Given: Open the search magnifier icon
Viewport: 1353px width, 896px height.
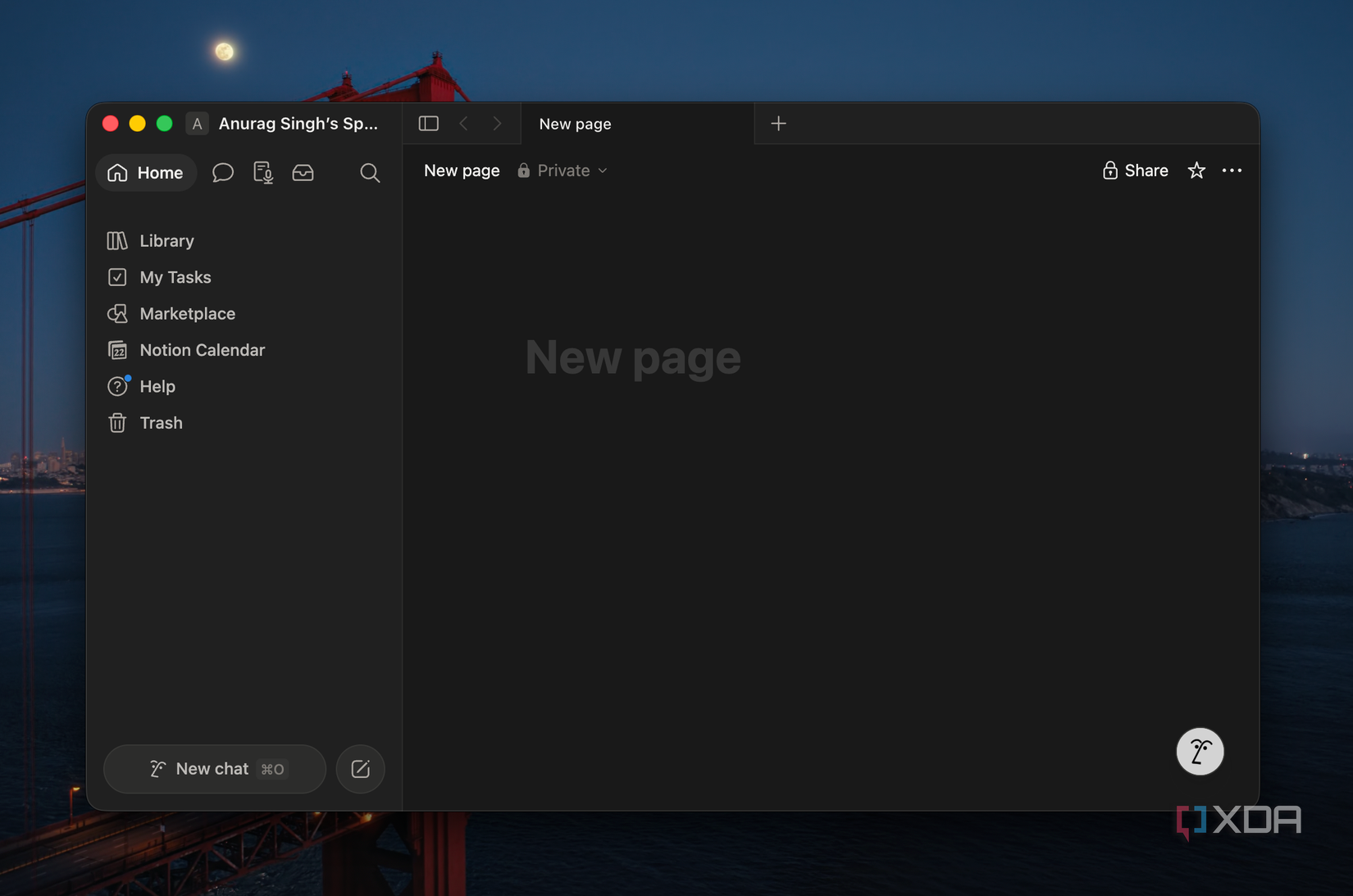Looking at the screenshot, I should pyautogui.click(x=370, y=172).
